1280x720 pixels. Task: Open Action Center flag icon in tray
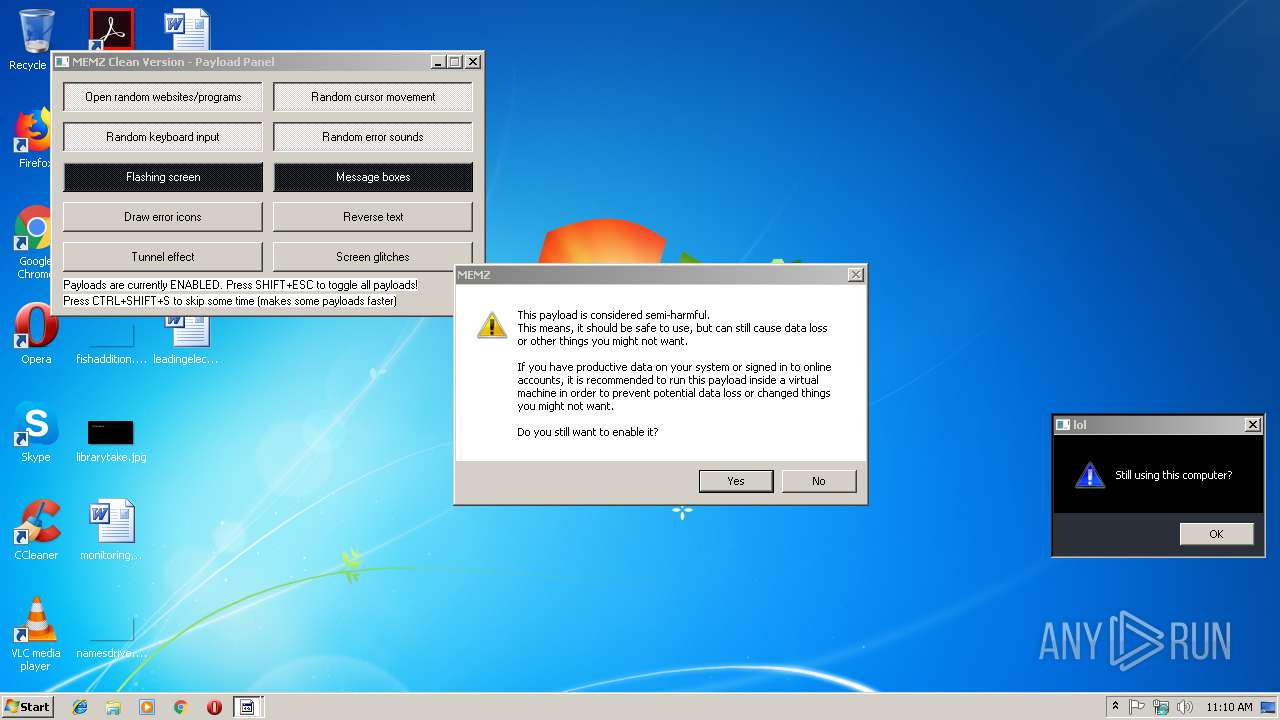1137,707
